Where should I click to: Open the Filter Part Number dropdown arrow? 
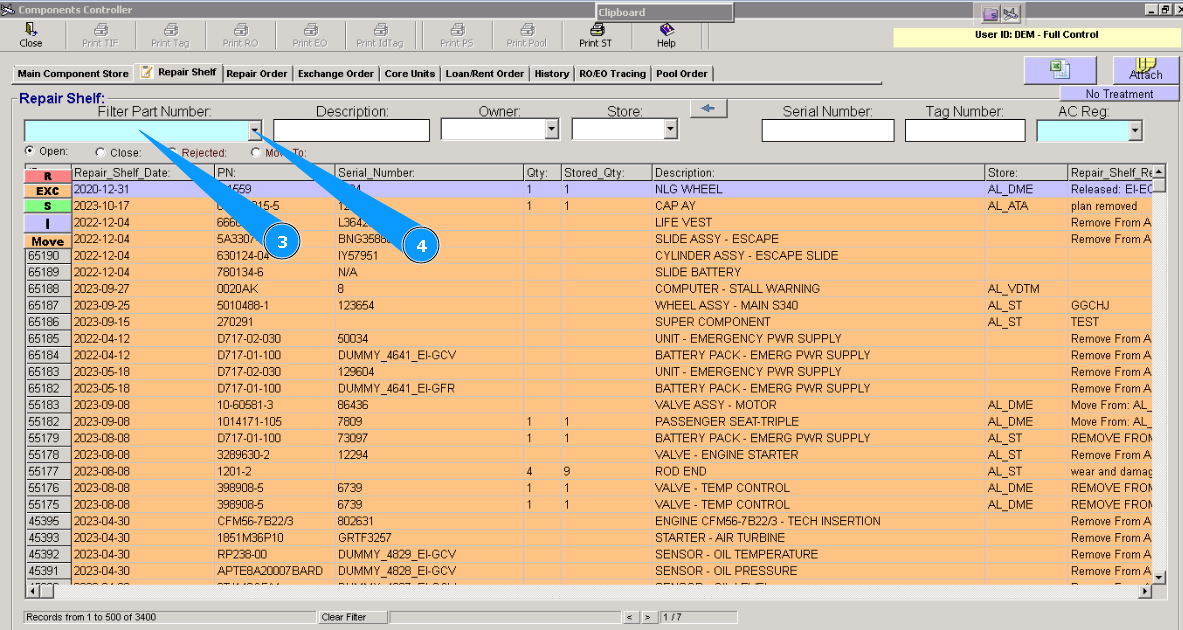point(255,131)
